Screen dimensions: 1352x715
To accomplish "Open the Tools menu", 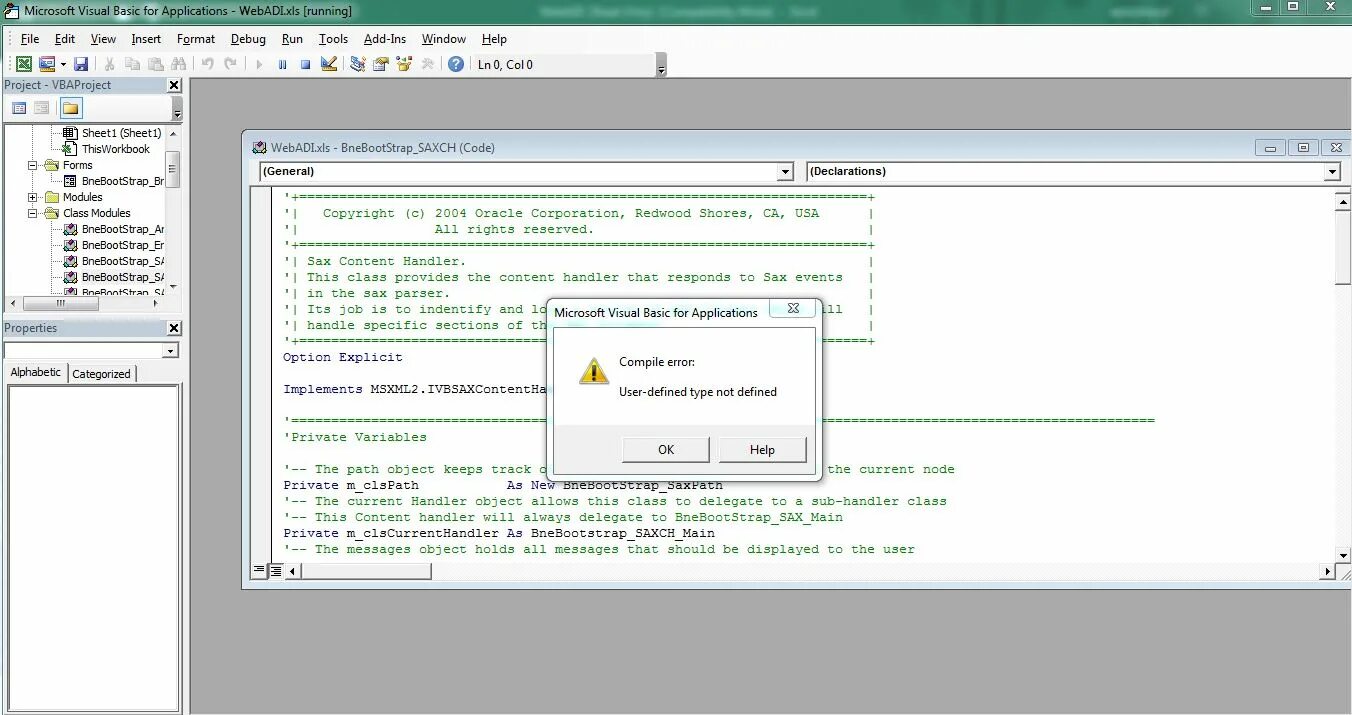I will point(333,39).
